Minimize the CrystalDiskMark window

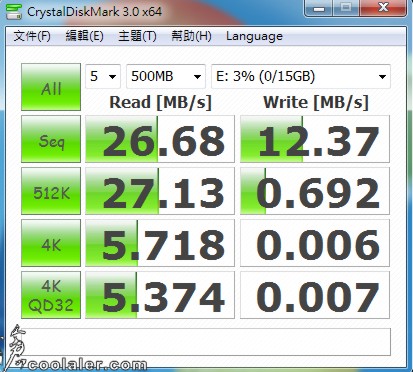[x=319, y=8]
